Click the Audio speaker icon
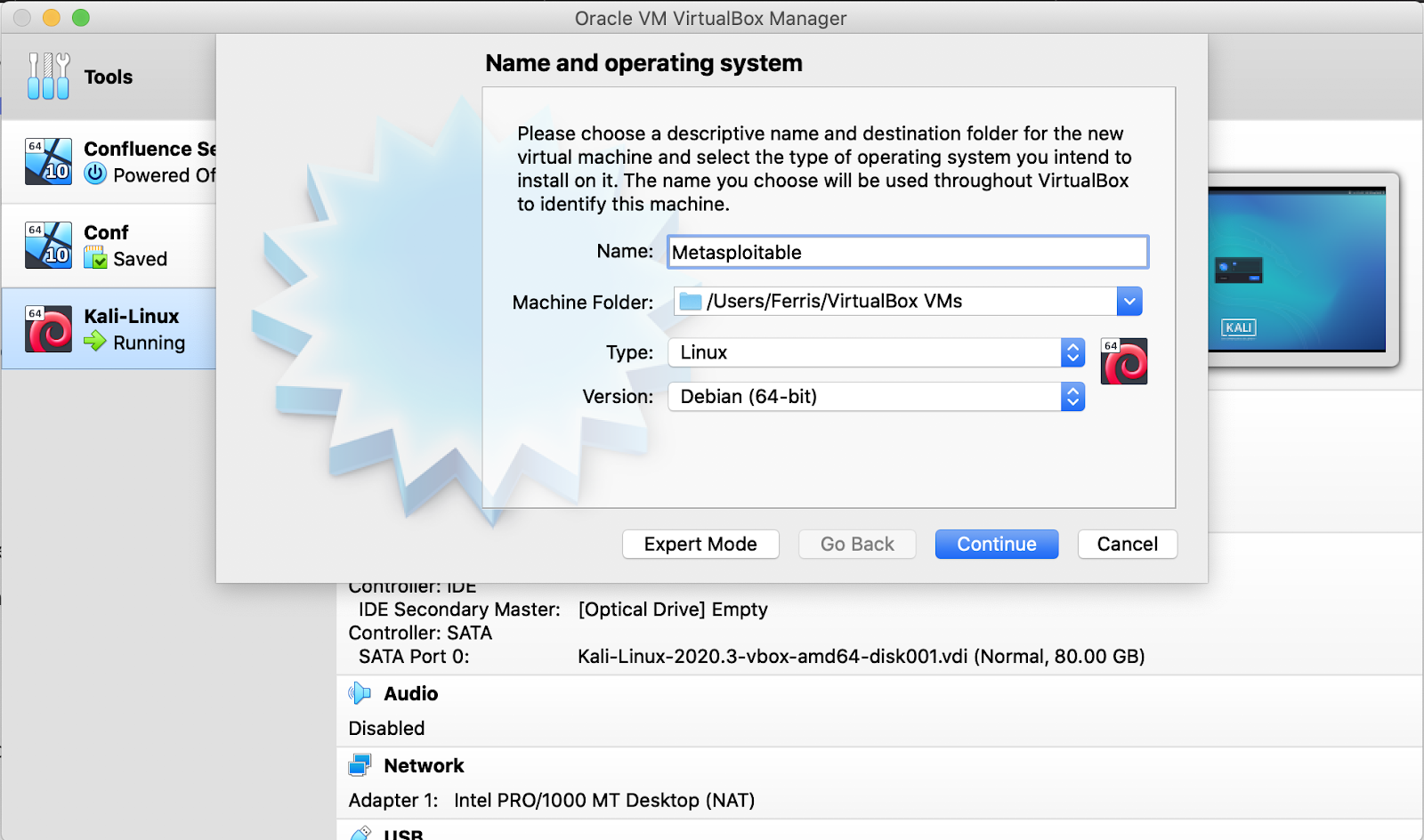1424x840 pixels. tap(360, 693)
